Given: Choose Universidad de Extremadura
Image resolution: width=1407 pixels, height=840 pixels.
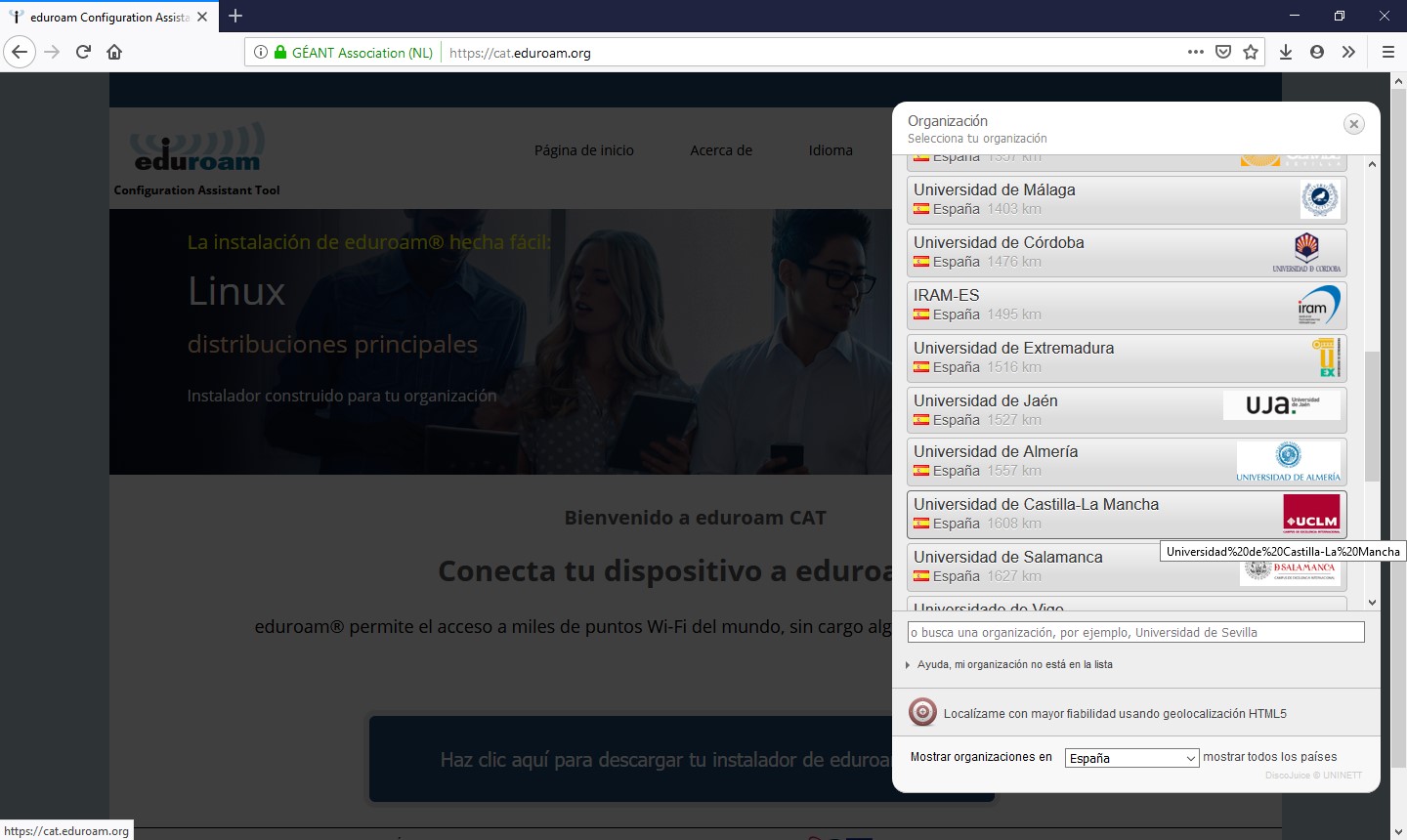Looking at the screenshot, I should pyautogui.click(x=1127, y=357).
